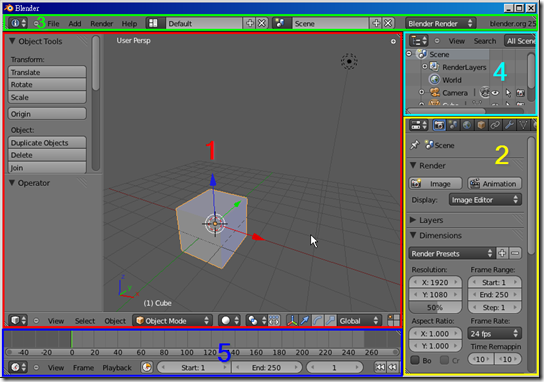Open viewport shading sphere selector

click(x=229, y=320)
